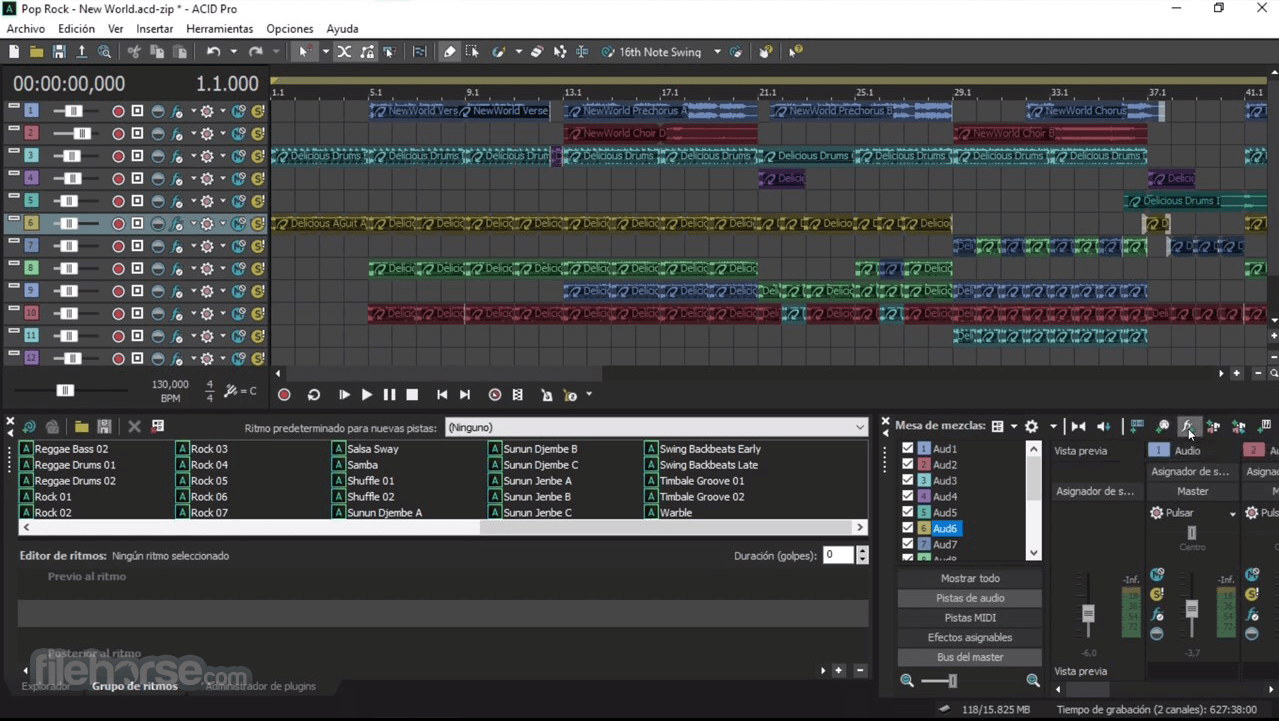Image resolution: width=1279 pixels, height=721 pixels.
Task: Select the Draw pencil tool in toolbar
Action: (450, 52)
